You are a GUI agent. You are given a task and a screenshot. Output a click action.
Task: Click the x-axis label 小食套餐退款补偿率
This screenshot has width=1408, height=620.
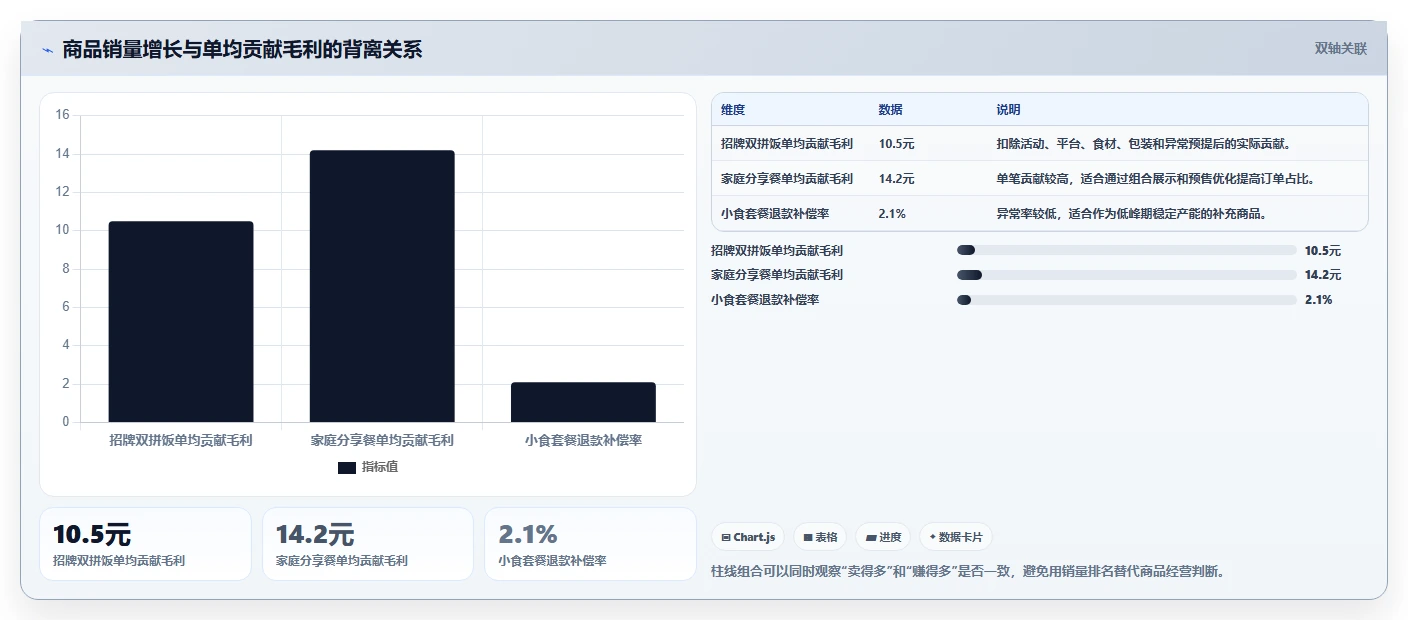click(583, 440)
